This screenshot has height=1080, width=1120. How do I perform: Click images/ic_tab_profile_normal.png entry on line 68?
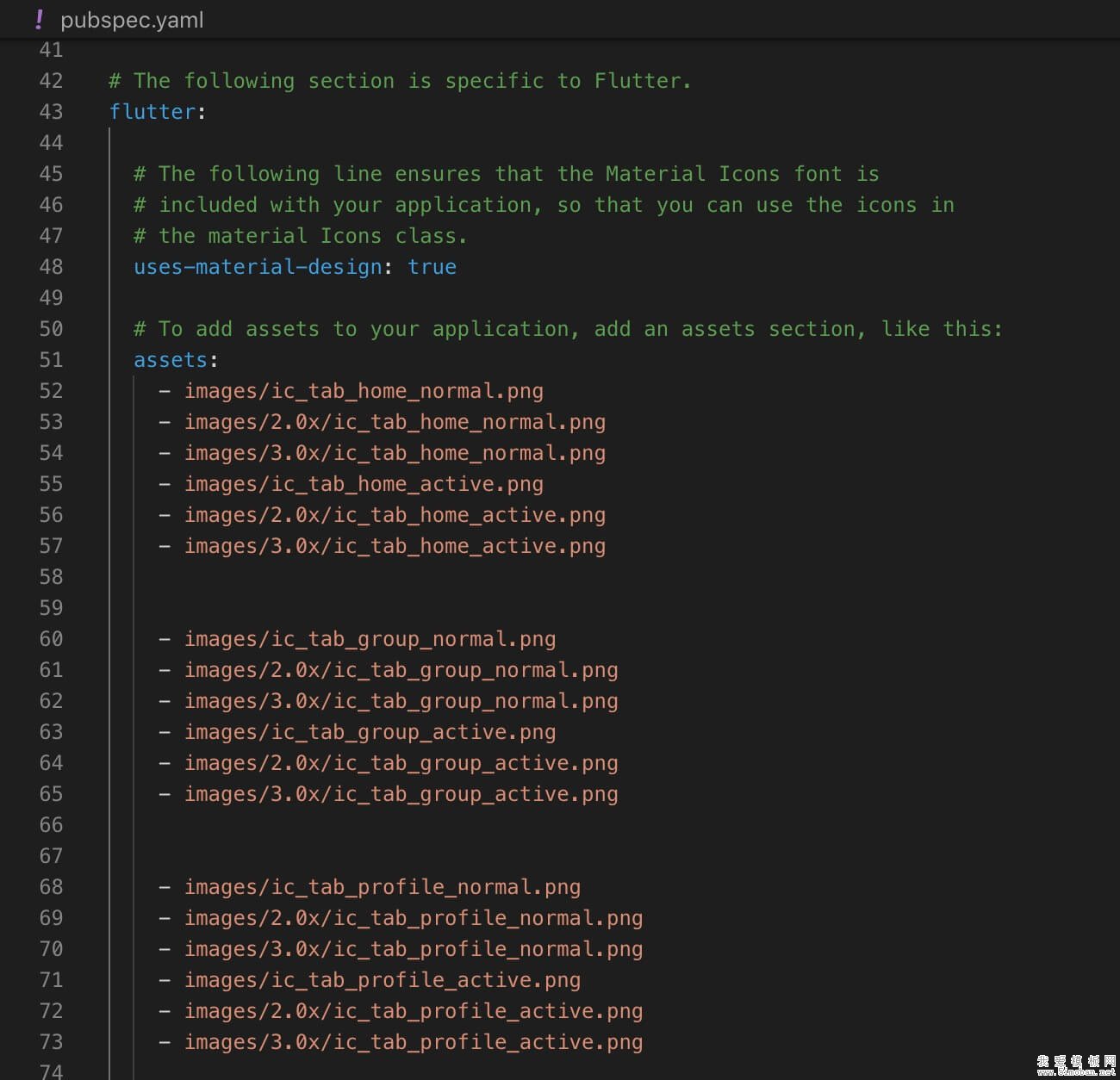(382, 887)
